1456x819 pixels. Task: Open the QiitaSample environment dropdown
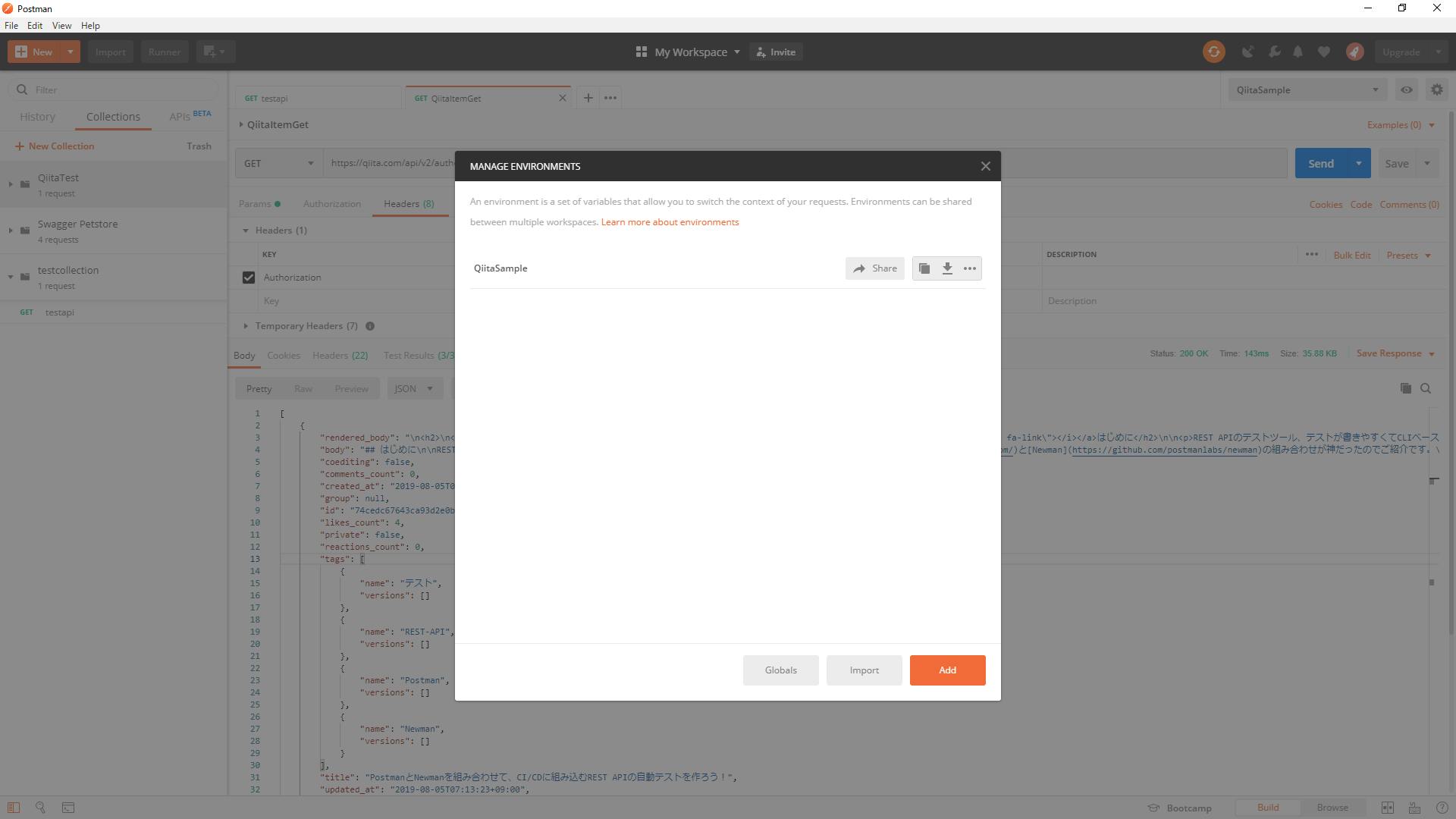click(1307, 89)
